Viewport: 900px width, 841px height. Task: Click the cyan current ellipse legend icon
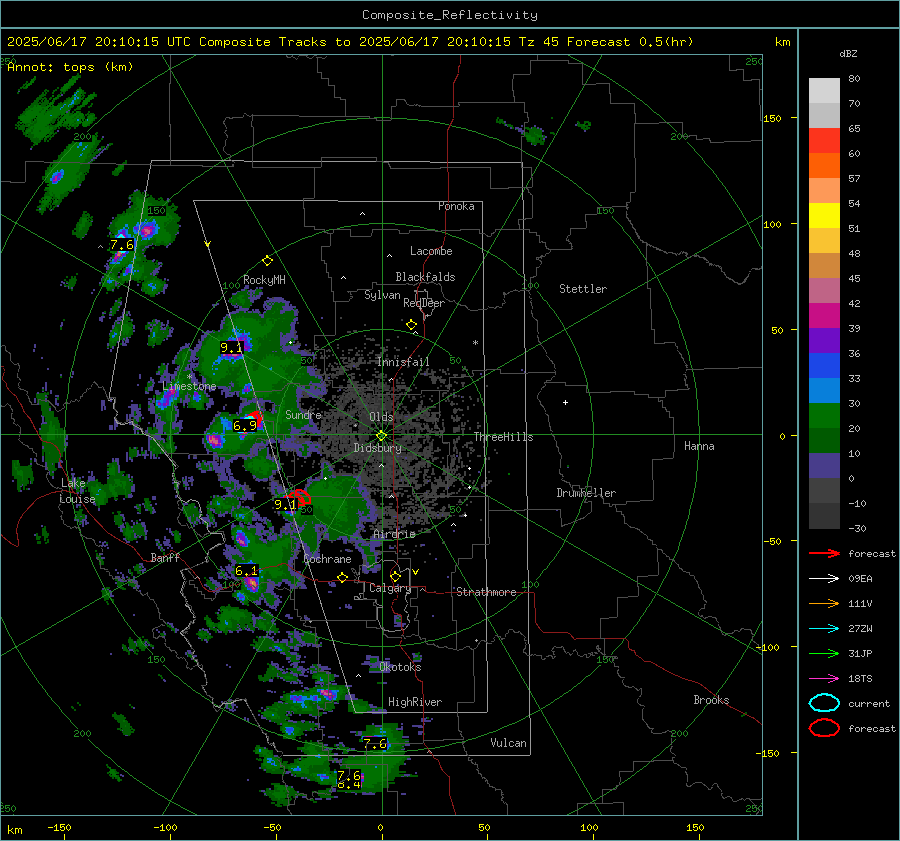(x=824, y=703)
